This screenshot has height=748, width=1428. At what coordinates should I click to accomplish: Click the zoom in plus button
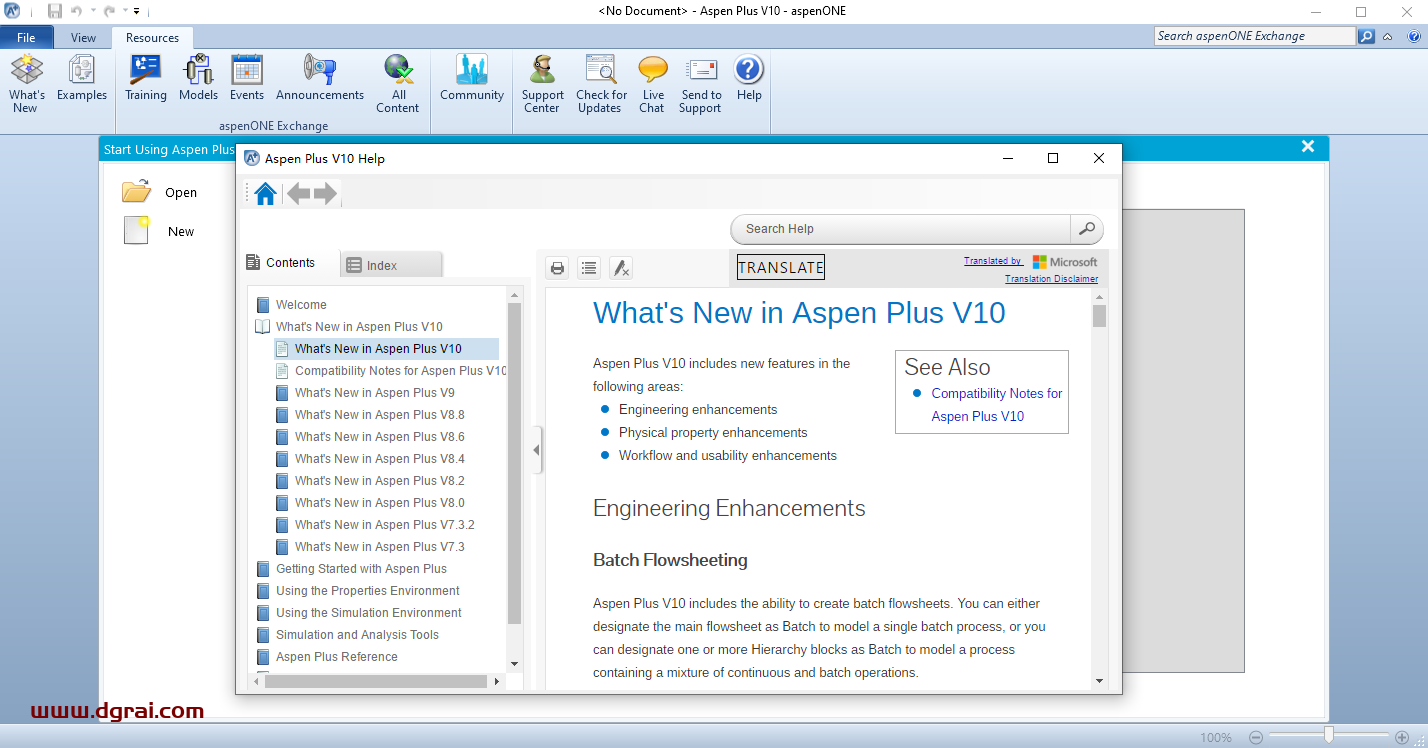(x=1402, y=737)
